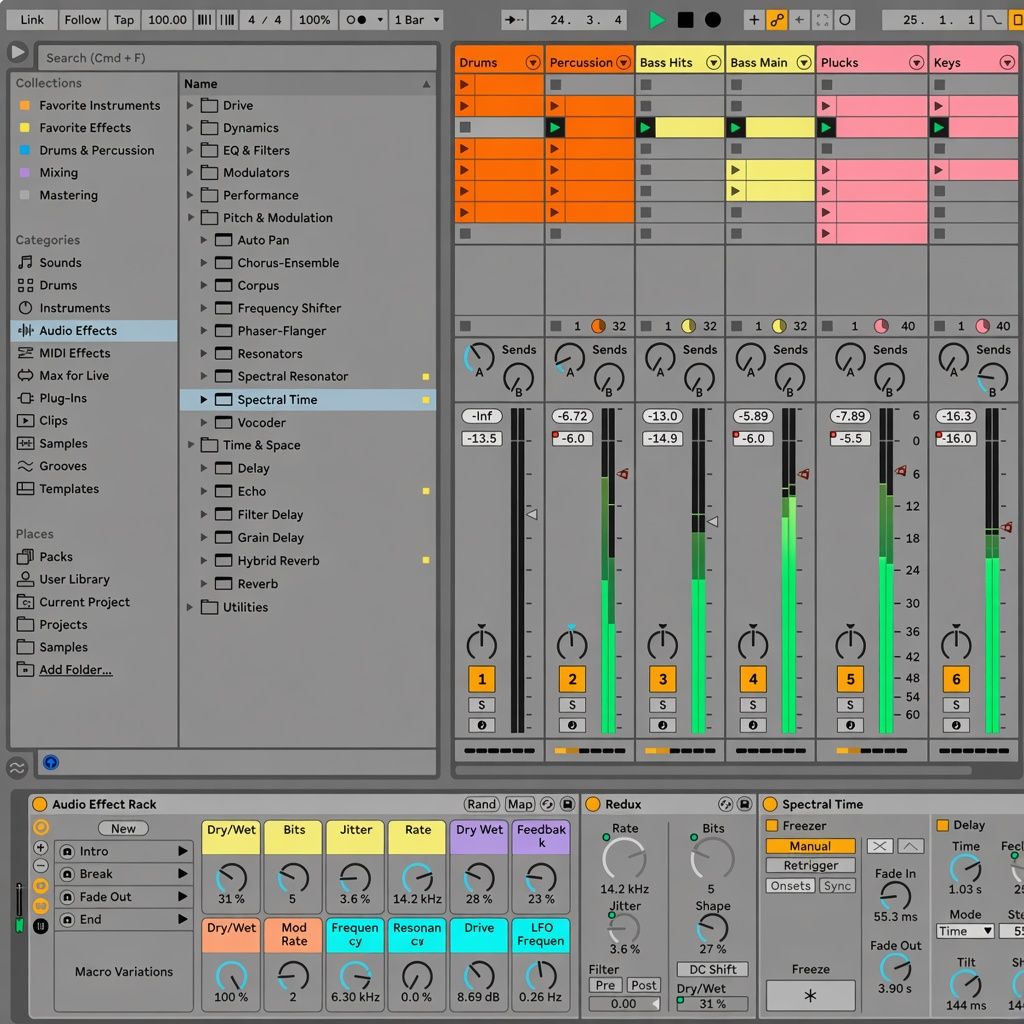Select the Drums category
The image size is (1024, 1024).
click(58, 285)
